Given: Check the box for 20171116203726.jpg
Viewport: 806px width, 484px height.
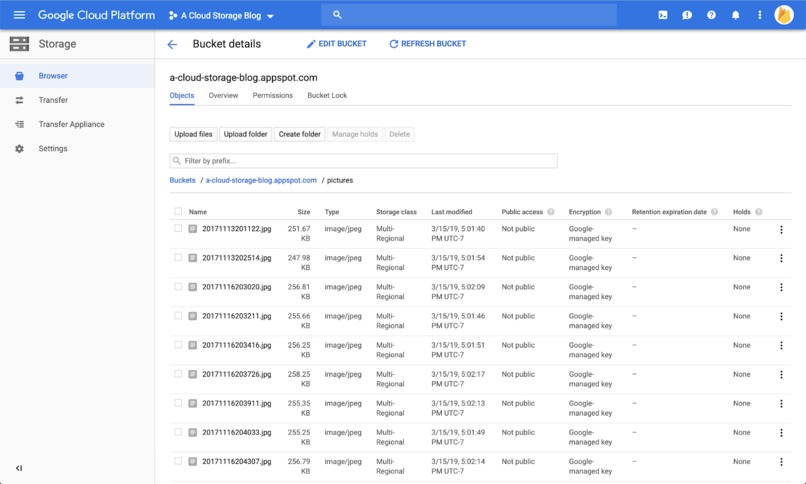Looking at the screenshot, I should [x=178, y=374].
